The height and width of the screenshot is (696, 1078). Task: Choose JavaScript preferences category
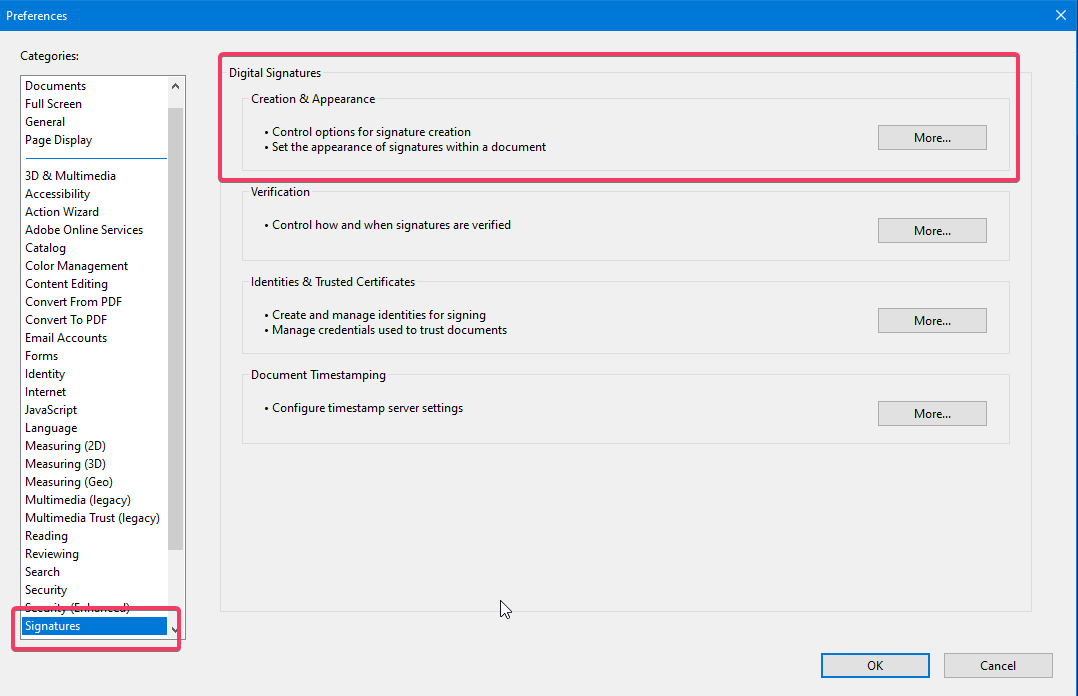[x=51, y=410]
